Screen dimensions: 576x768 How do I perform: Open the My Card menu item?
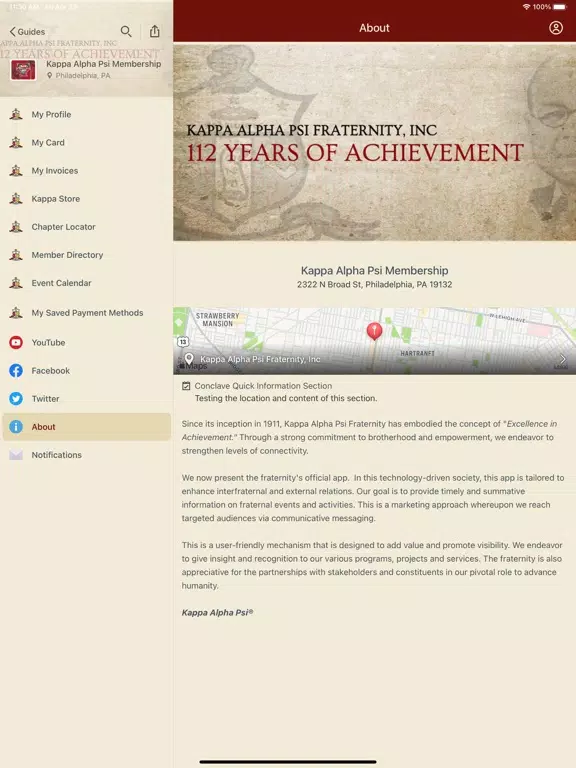click(48, 143)
